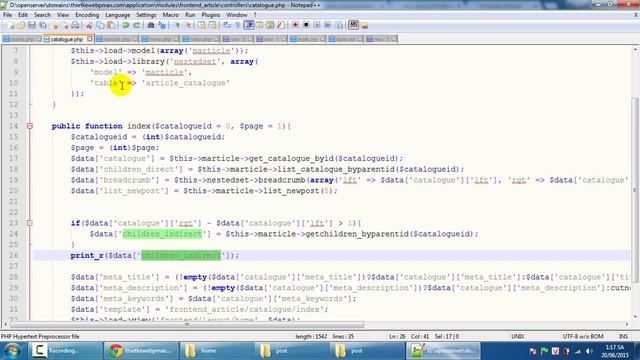Open the Recording taskbar item
The height and width of the screenshot is (360, 640).
pos(64,351)
